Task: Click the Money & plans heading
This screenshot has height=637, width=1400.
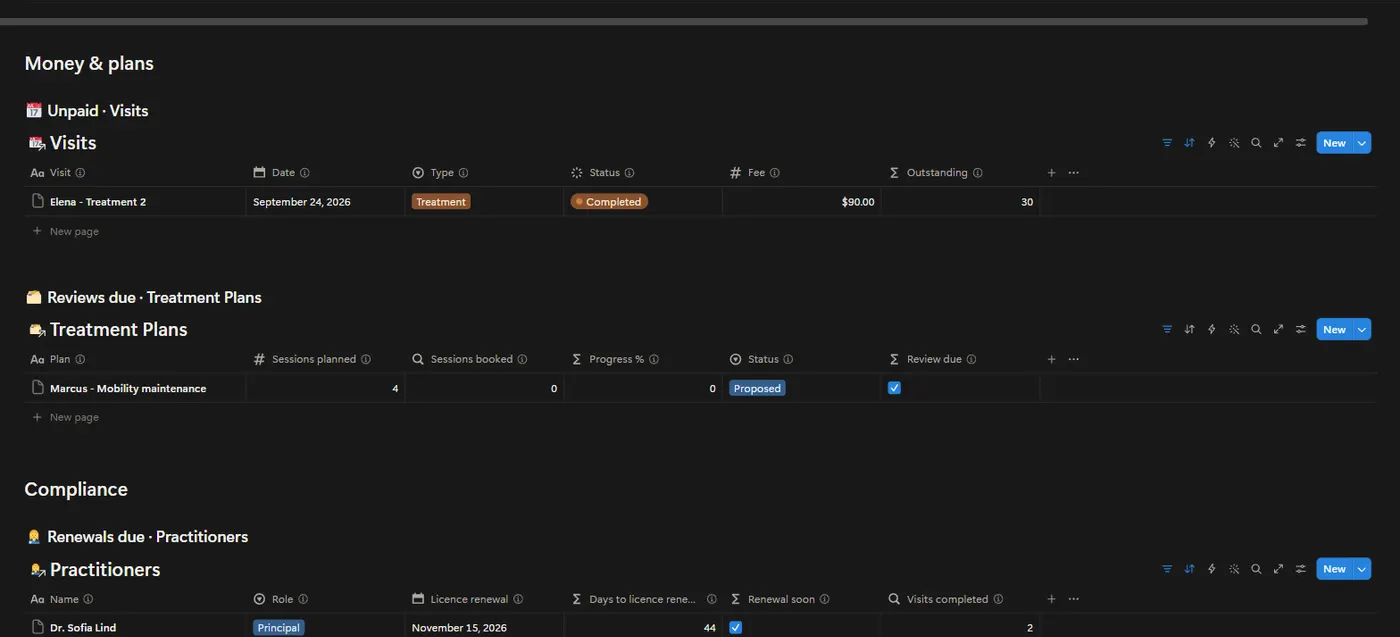Action: [x=89, y=64]
